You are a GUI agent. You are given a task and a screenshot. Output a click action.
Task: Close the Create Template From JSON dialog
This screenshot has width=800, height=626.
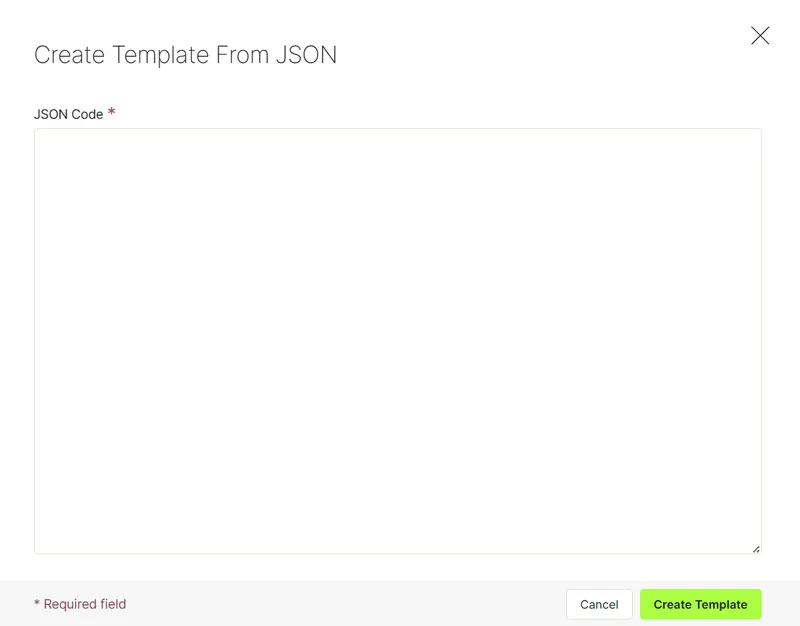pyautogui.click(x=760, y=36)
